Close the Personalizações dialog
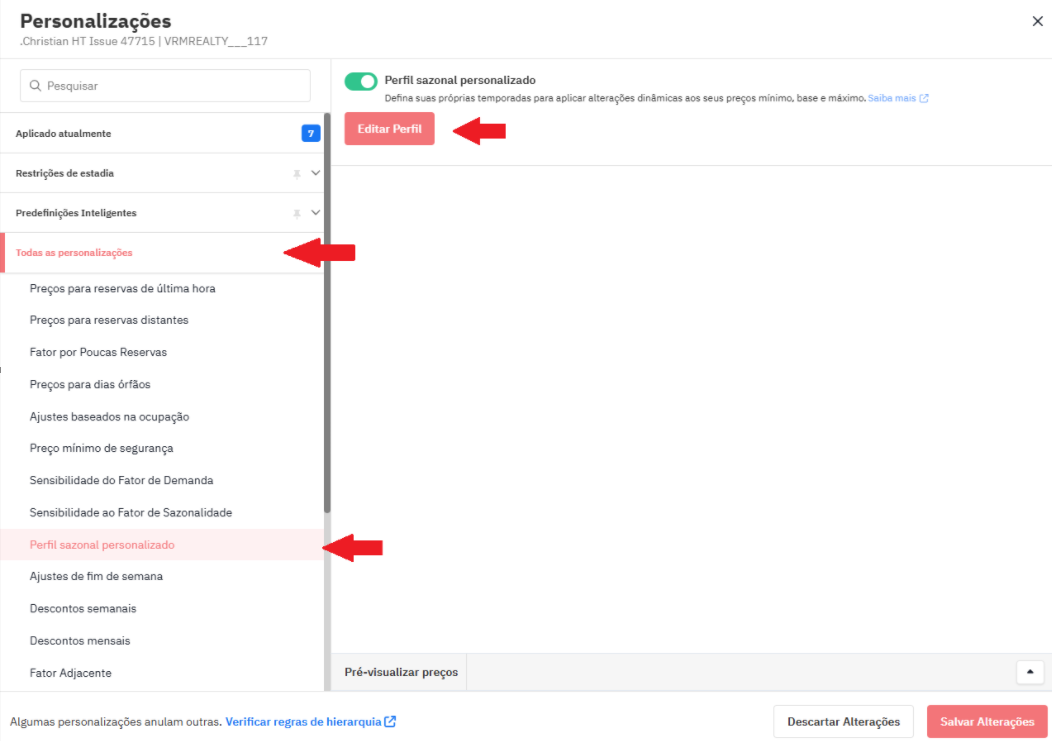The image size is (1052, 741). (x=1037, y=21)
